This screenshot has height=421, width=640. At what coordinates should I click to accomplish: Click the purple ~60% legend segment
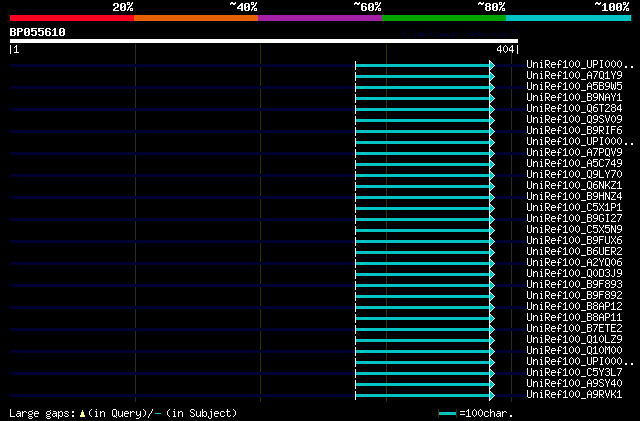coord(320,18)
